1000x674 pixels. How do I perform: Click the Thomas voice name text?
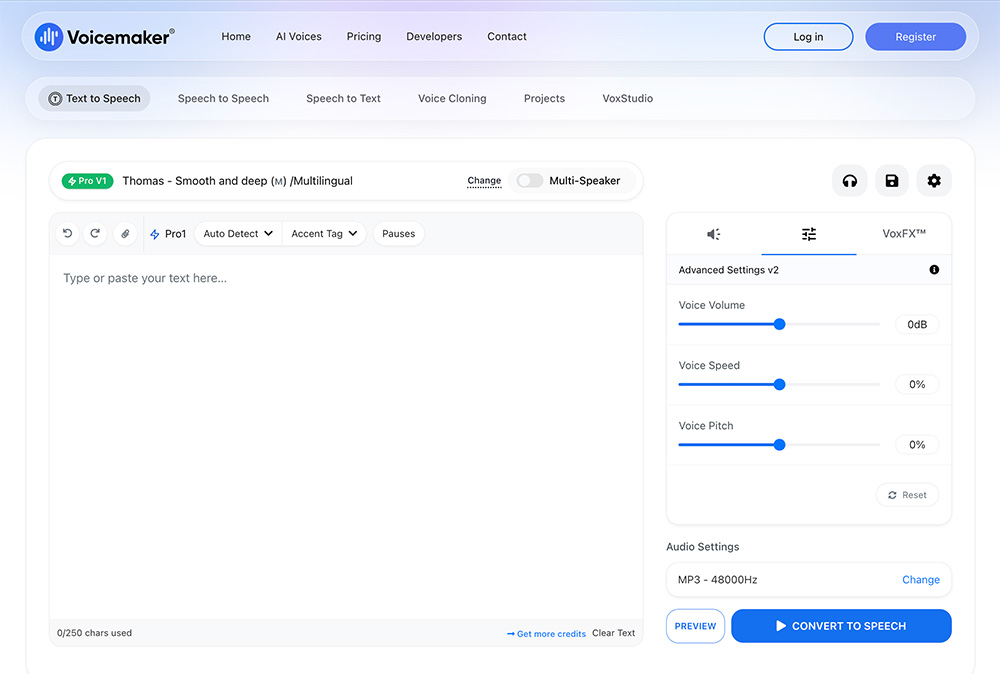(237, 181)
